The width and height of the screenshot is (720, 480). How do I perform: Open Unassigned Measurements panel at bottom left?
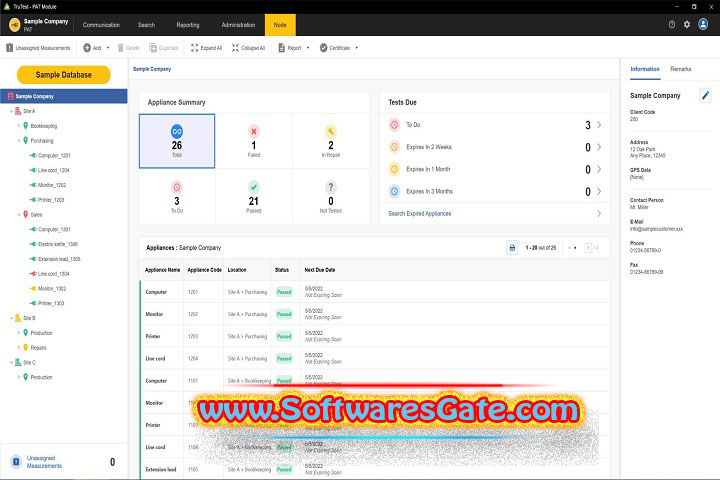[x=64, y=462]
